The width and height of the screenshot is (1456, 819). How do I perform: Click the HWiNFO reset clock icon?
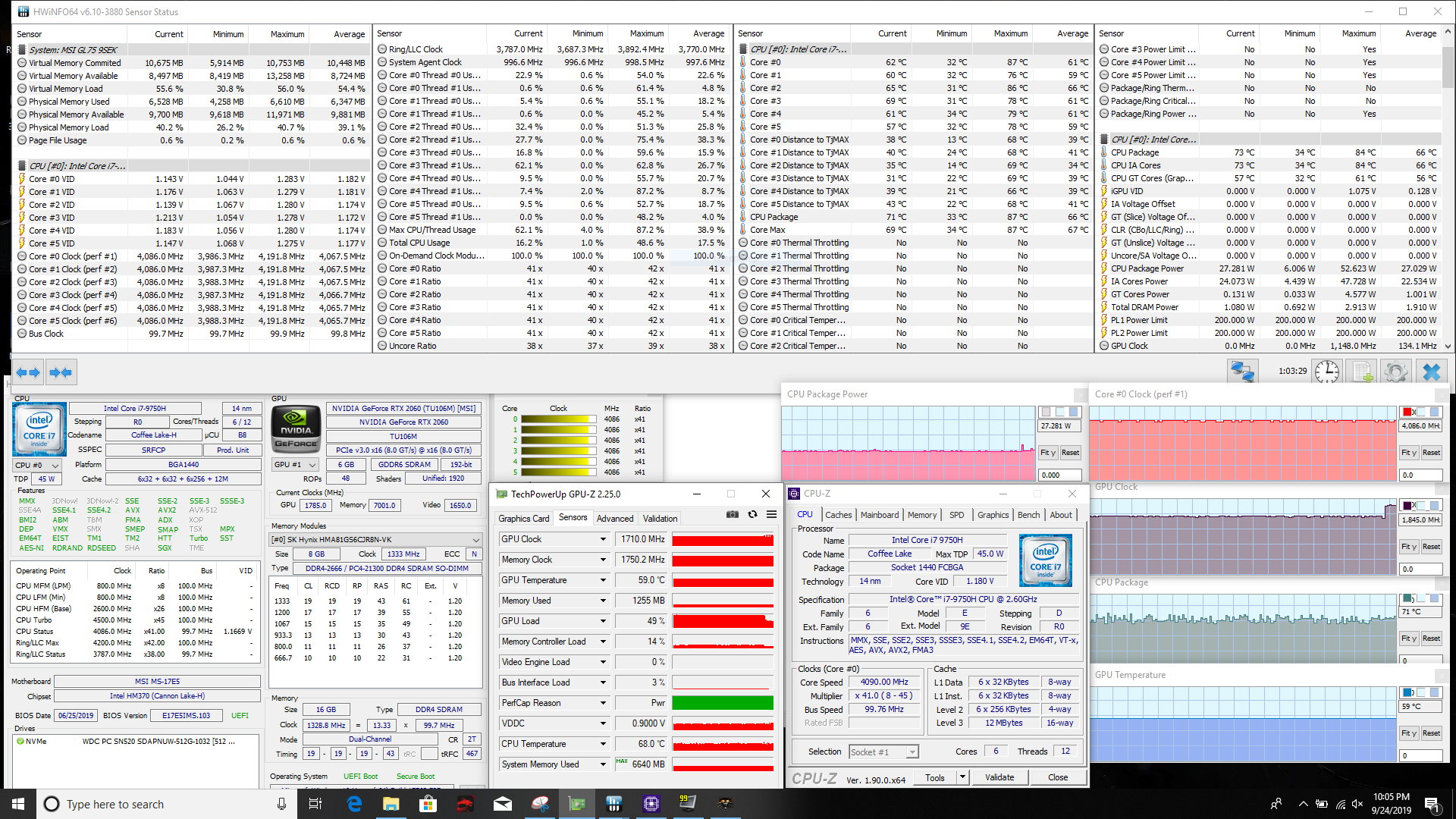(x=1326, y=372)
